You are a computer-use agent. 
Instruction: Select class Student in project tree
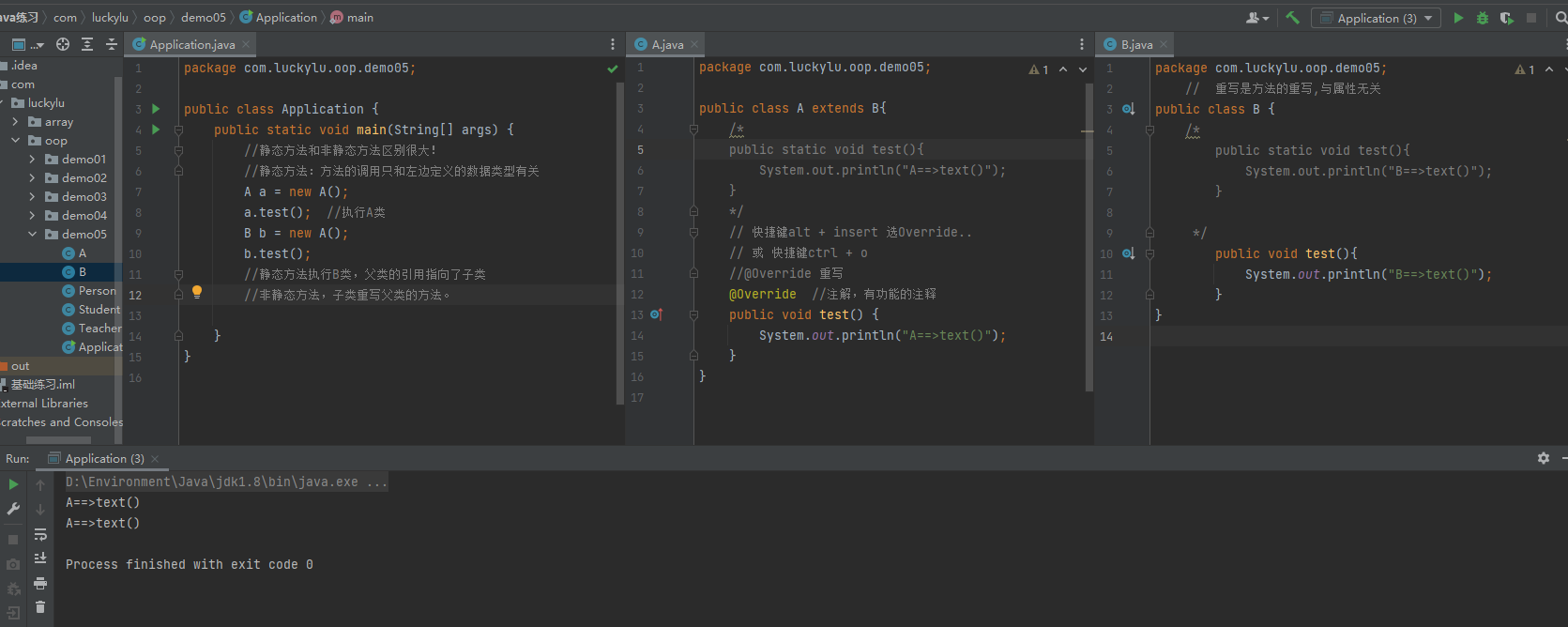tap(91, 309)
